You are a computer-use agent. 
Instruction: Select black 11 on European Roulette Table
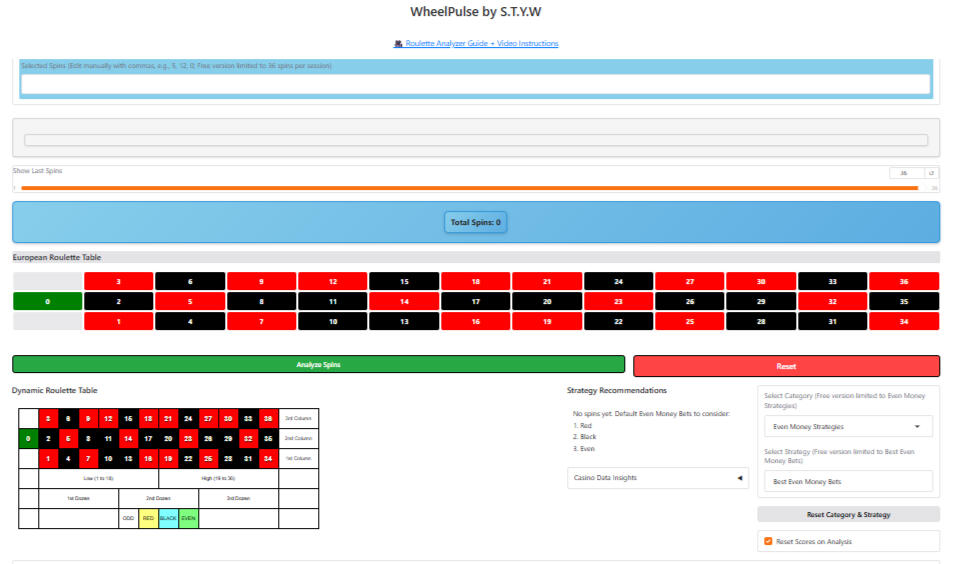[333, 302]
